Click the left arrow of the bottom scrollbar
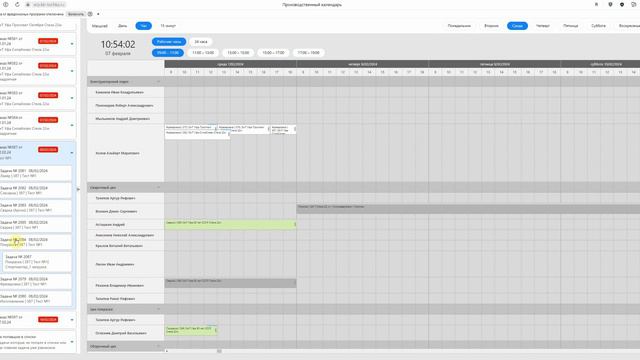Viewport: 640px width, 360px height. [x=167, y=351]
